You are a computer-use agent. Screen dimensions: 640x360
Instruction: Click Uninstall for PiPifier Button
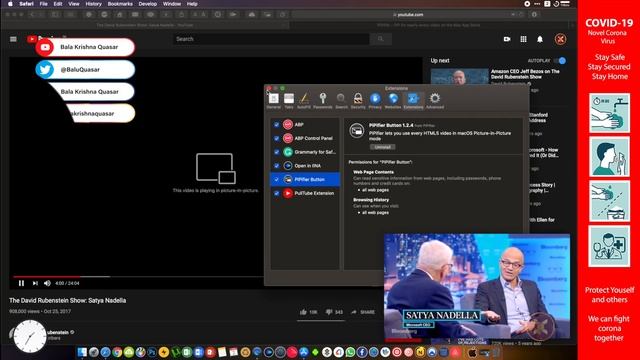(382, 147)
